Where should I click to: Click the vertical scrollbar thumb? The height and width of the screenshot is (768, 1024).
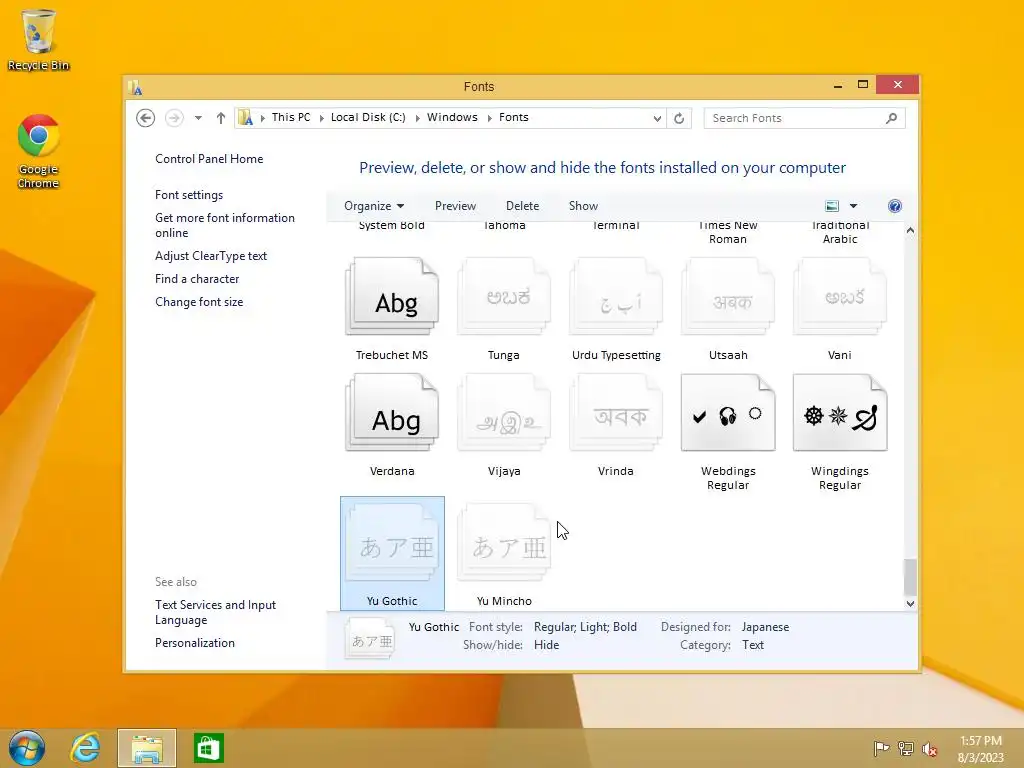(910, 577)
